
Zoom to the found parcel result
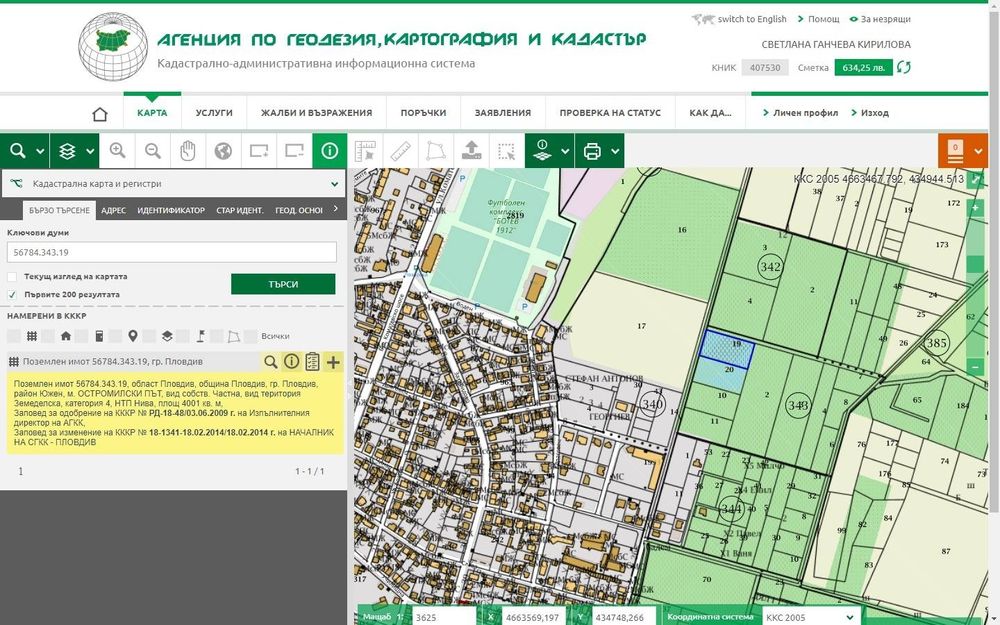tap(270, 362)
